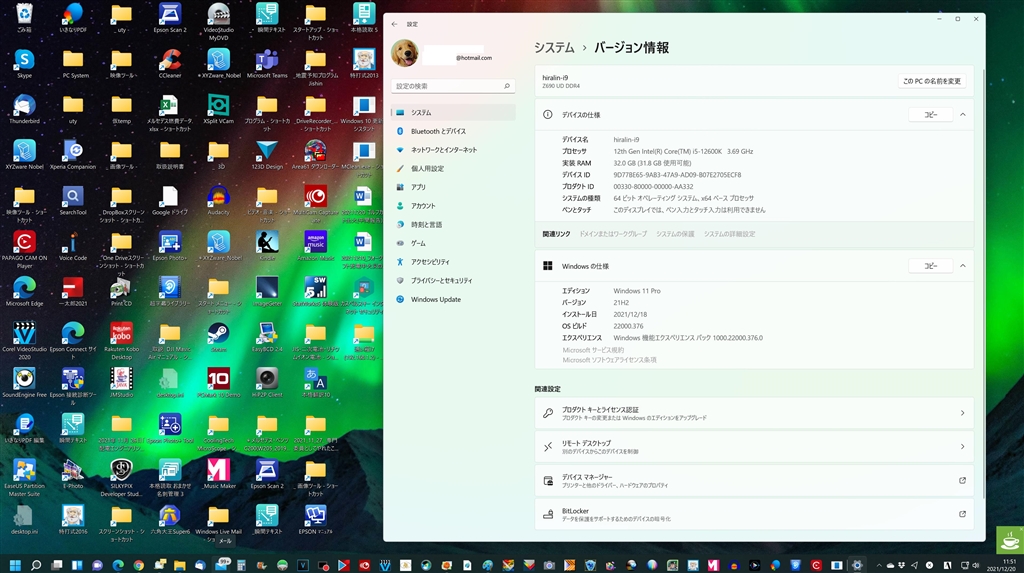Screen dimensions: 1024x573
Task: Open the ごみ箱 recycle bin
Action: (x=24, y=18)
